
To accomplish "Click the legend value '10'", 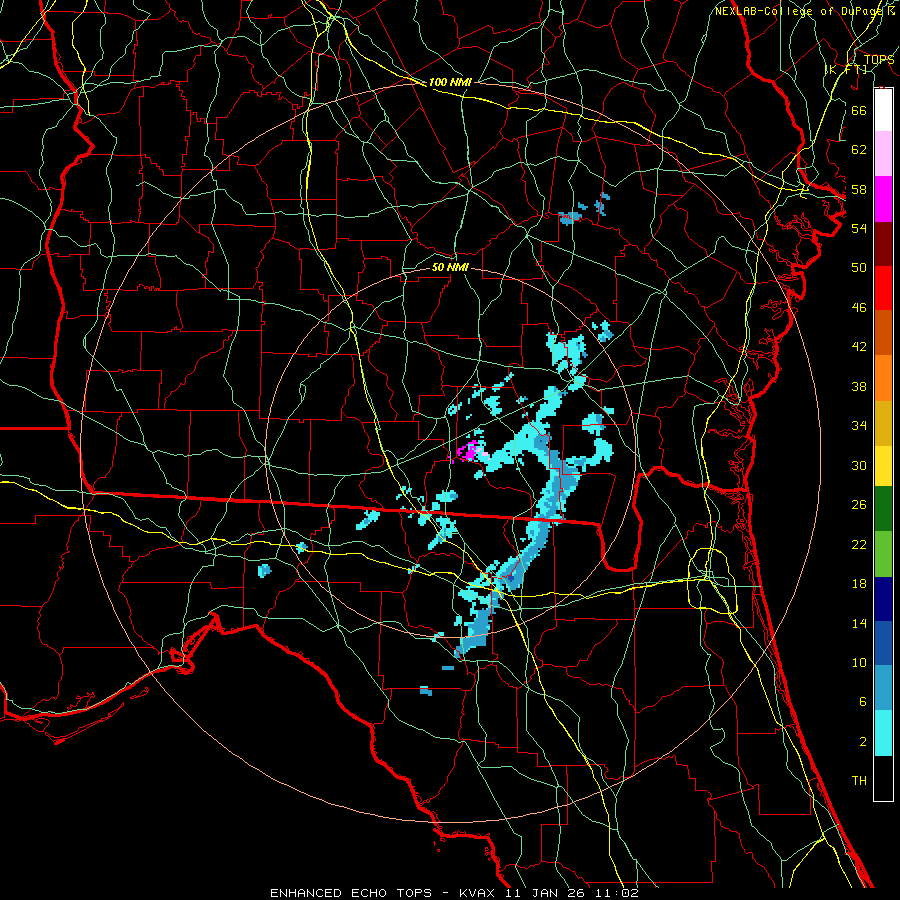I will 859,662.
